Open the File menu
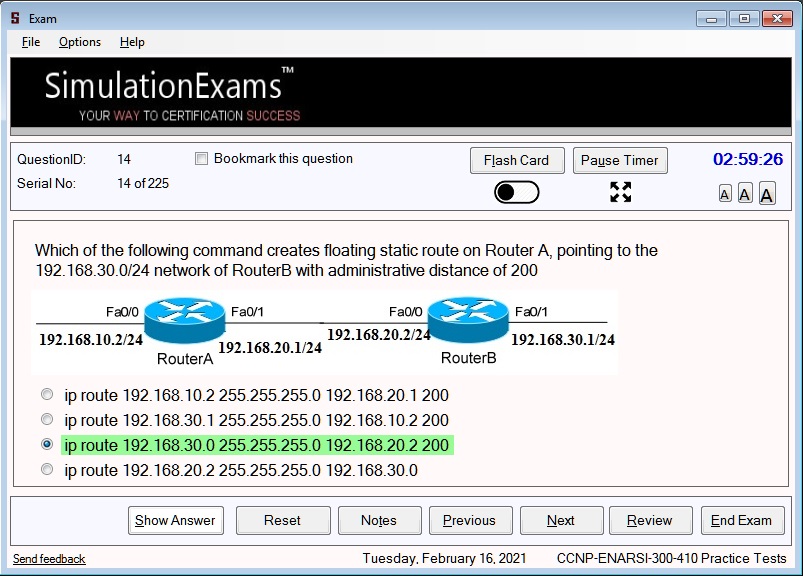The image size is (803, 576). (31, 42)
